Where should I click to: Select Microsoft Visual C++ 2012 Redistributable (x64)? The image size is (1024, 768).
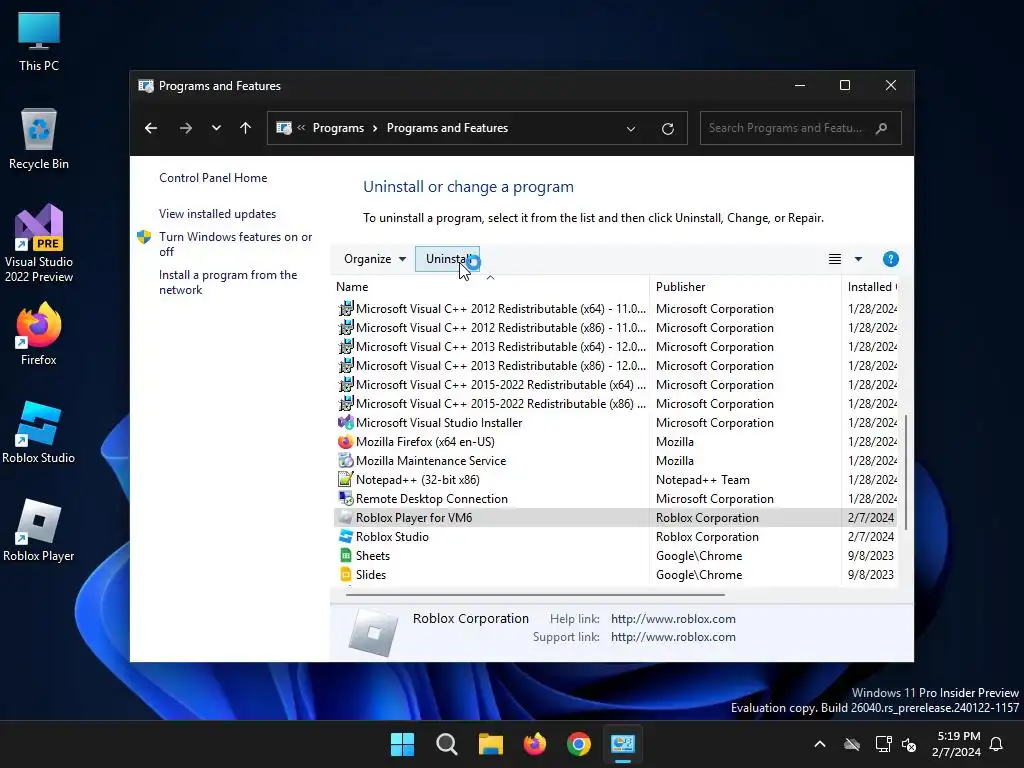click(615, 309)
